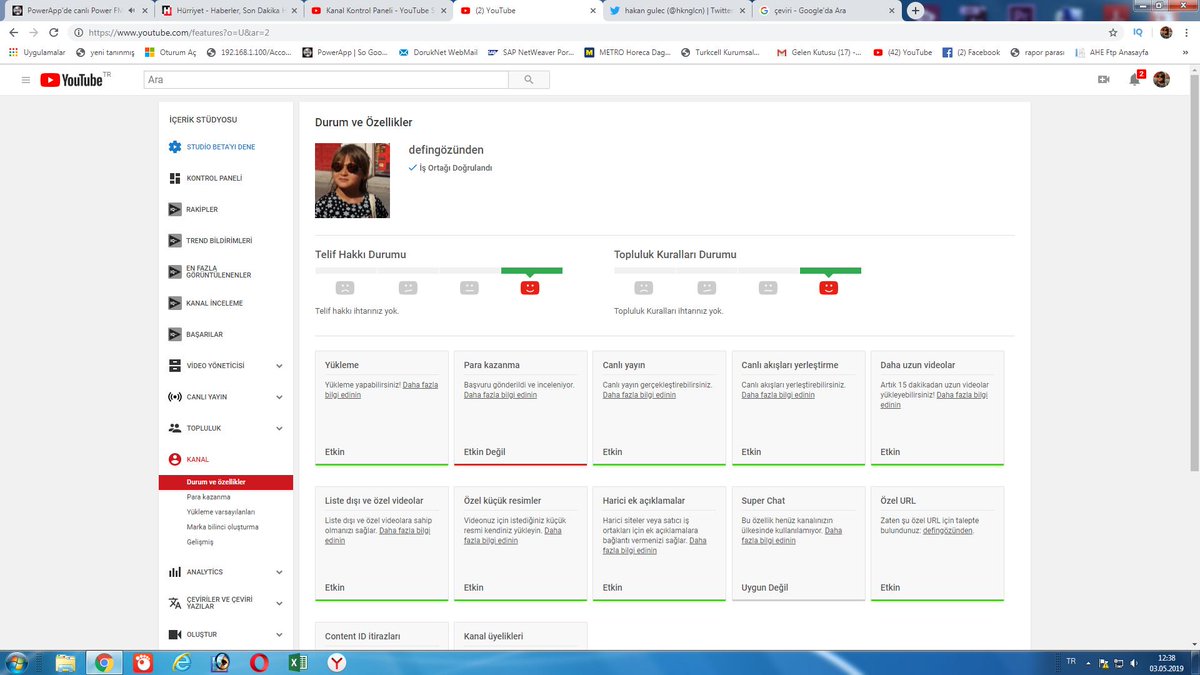Expand the Video Yöneticisi section chevron
This screenshot has width=1200, height=675.
pyautogui.click(x=279, y=366)
